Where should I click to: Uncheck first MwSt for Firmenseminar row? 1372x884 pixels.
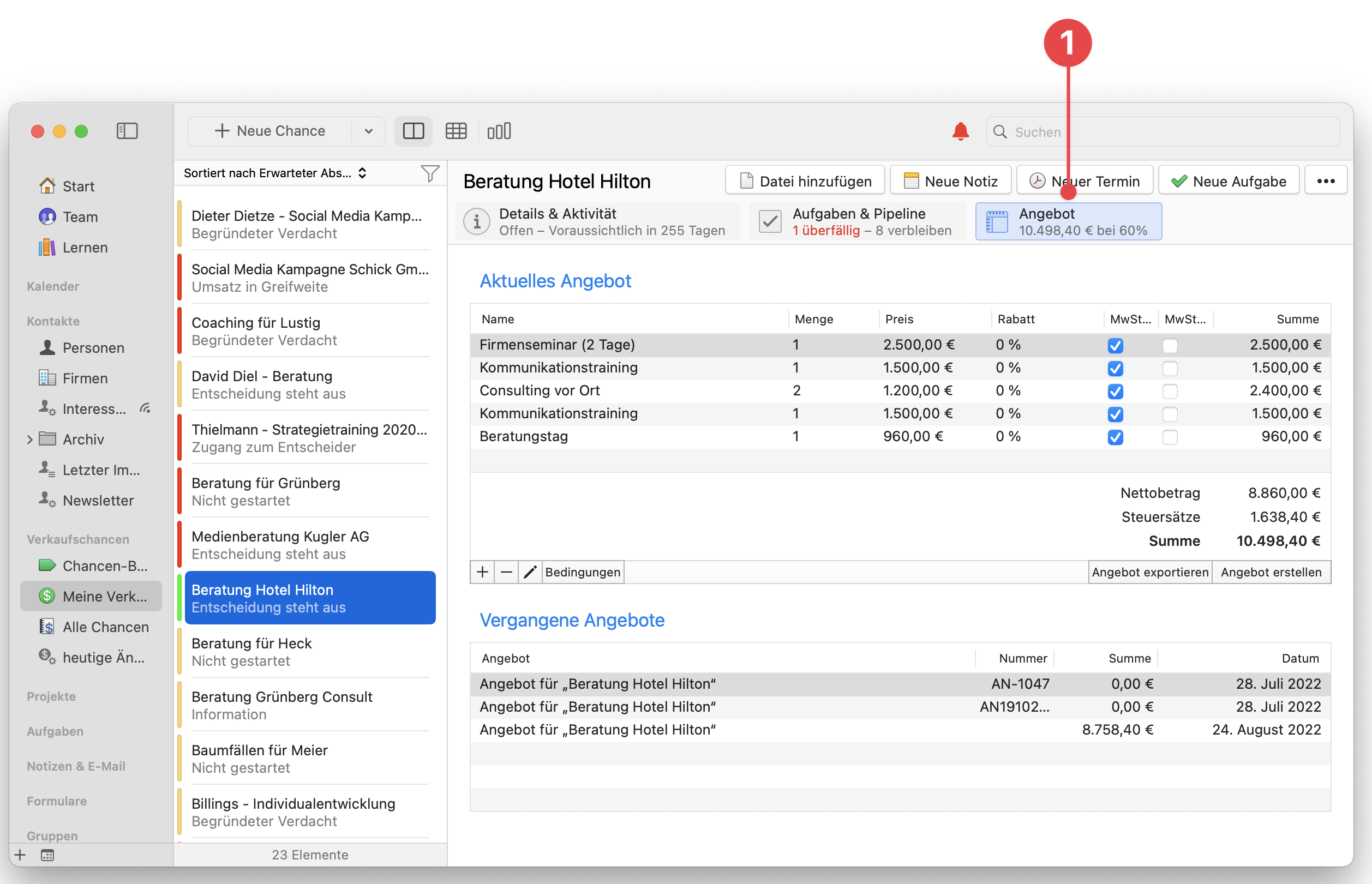[x=1115, y=346]
